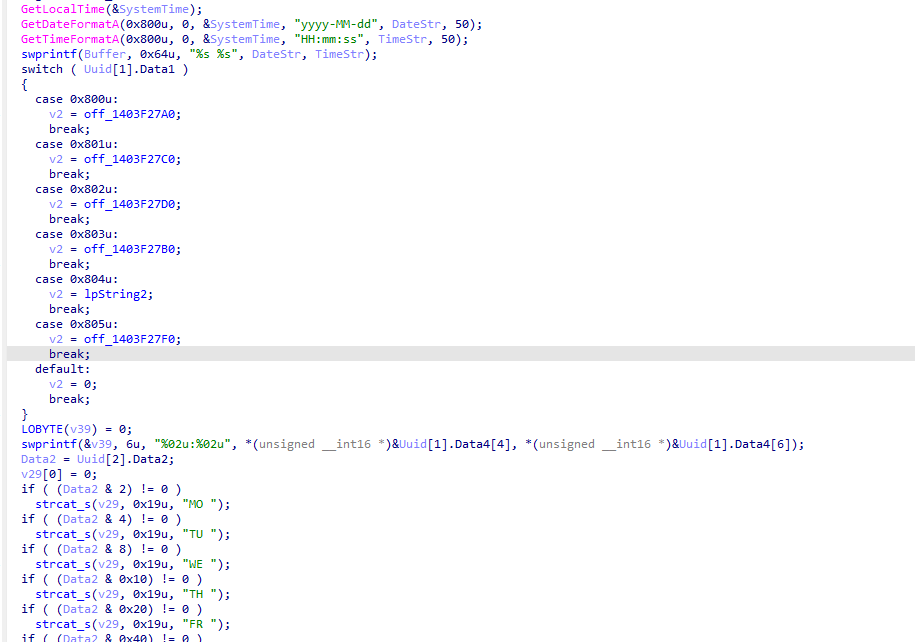Click the v2 = 0 assignment
The height and width of the screenshot is (642, 915).
click(x=73, y=385)
